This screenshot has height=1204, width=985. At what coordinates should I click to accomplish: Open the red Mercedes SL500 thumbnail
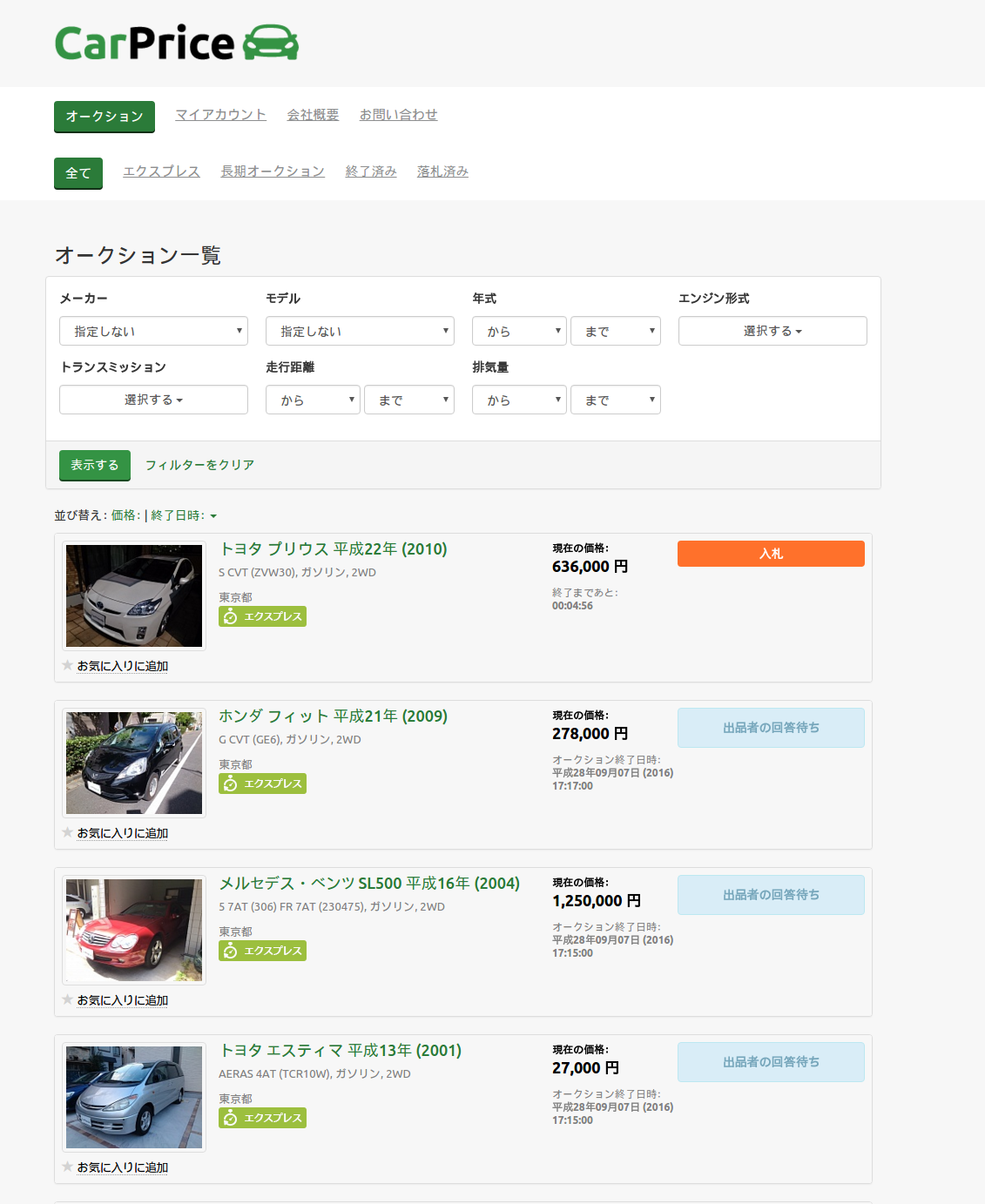(134, 930)
